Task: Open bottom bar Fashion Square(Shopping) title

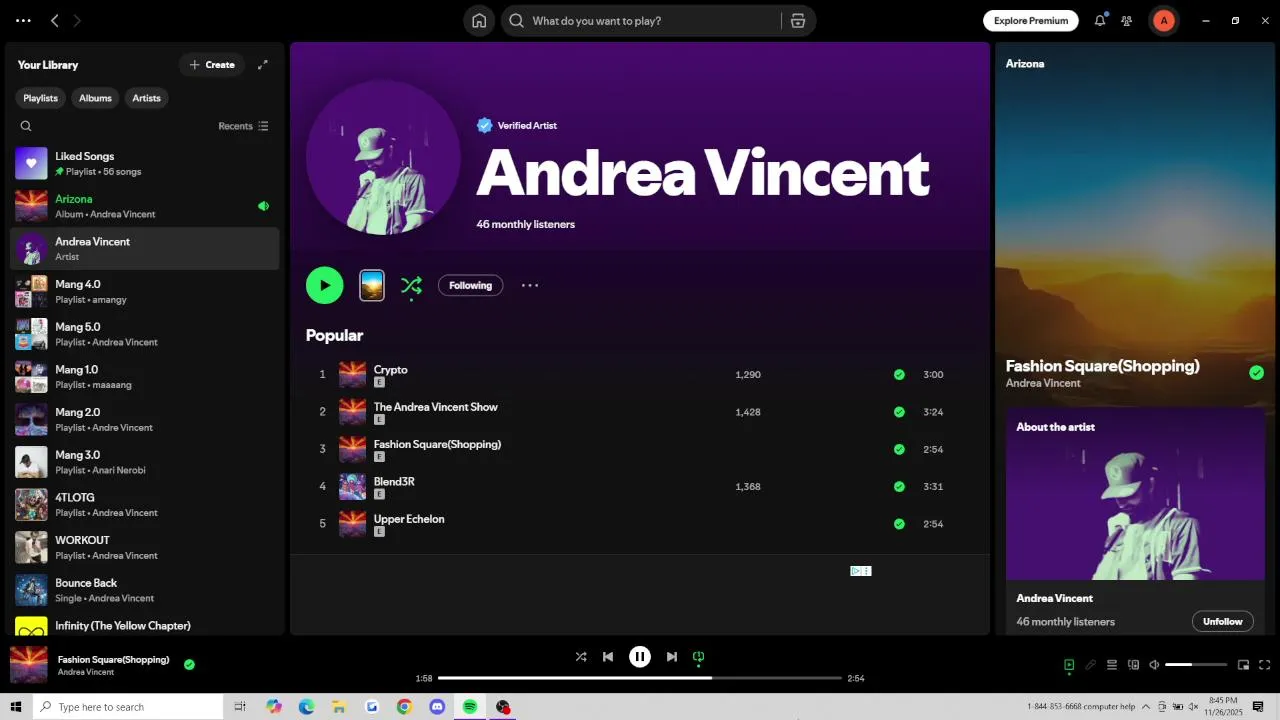Action: point(113,660)
